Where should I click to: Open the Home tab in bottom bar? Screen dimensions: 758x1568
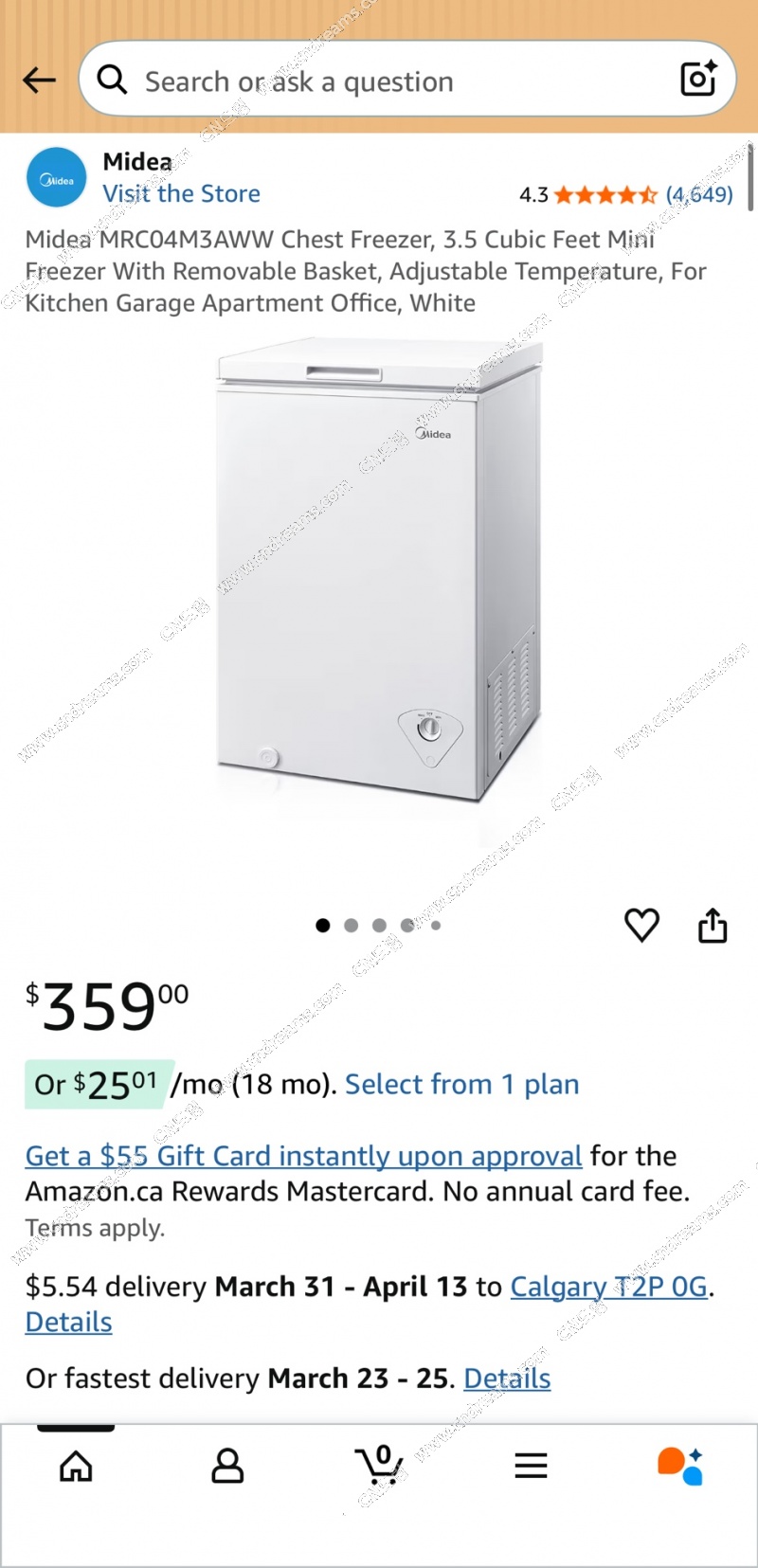click(76, 1466)
